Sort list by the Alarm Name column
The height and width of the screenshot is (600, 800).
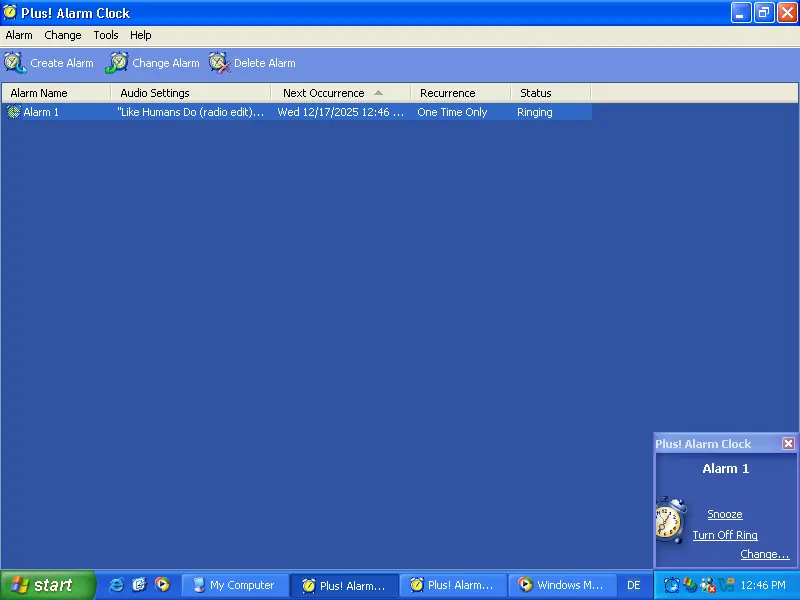tap(40, 93)
